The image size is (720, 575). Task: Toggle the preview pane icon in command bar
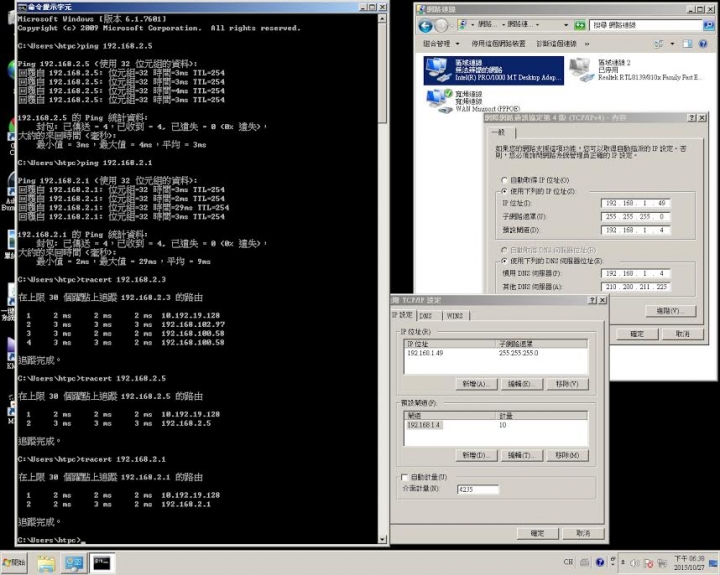687,44
